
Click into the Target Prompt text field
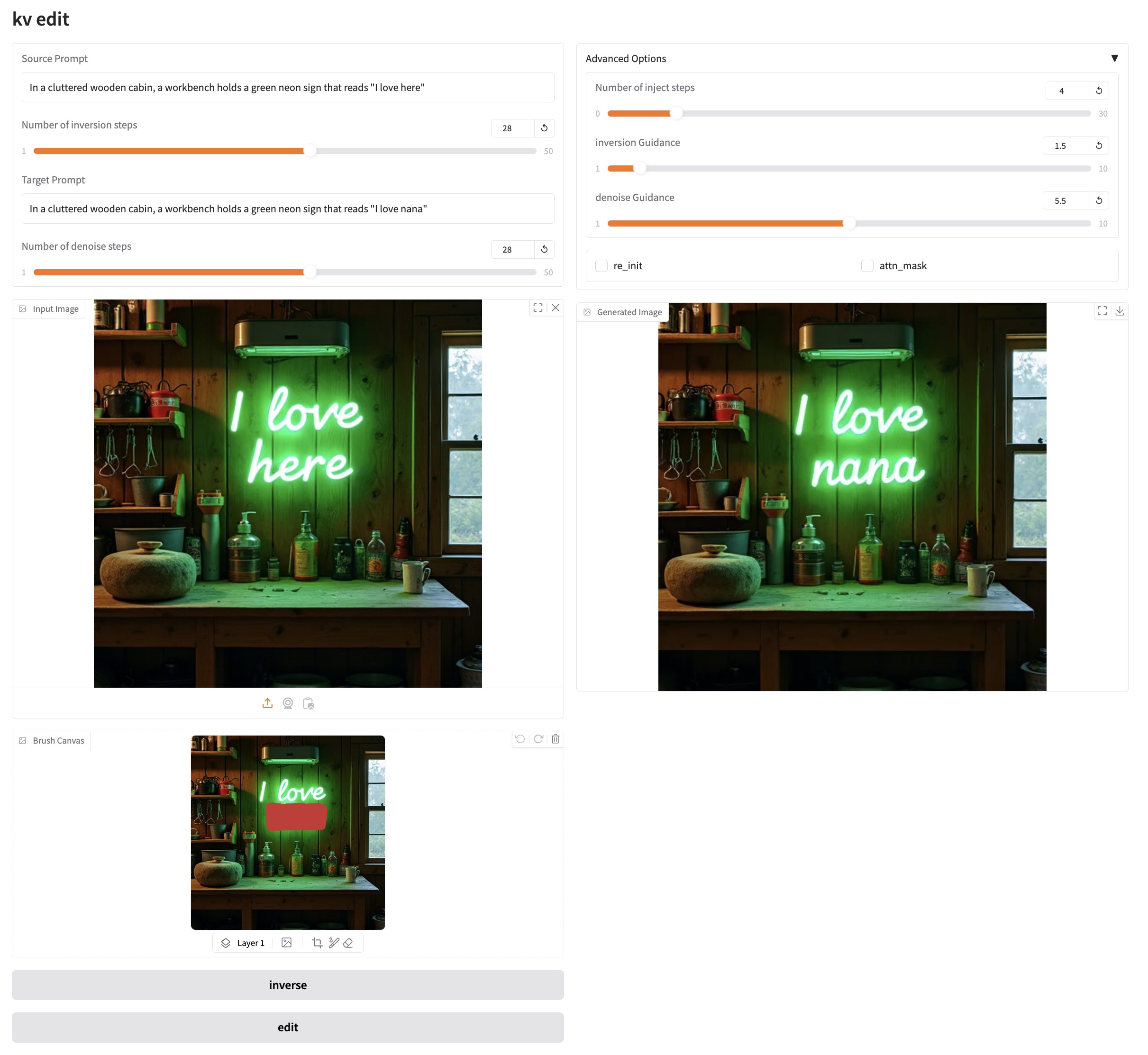point(288,209)
